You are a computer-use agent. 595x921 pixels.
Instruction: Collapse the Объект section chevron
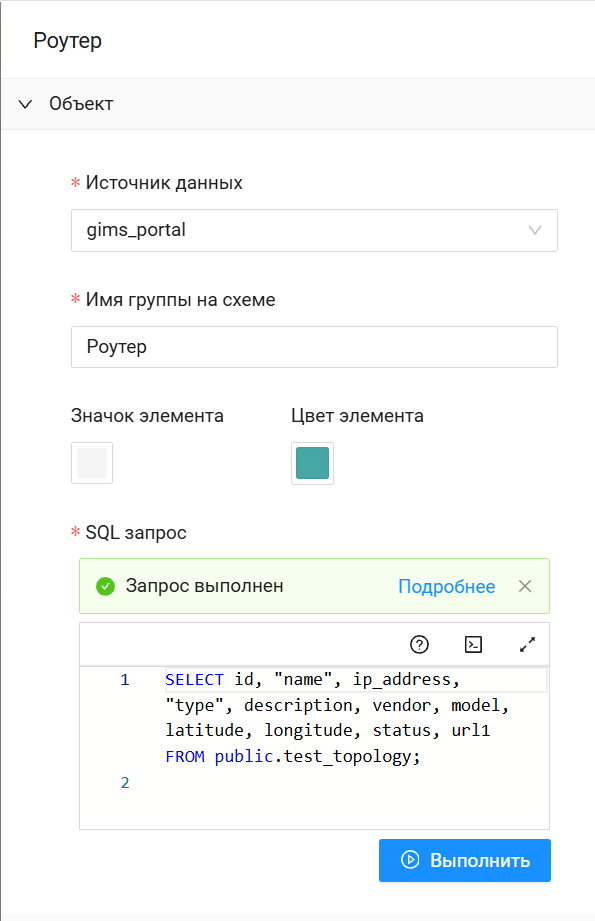(25, 104)
